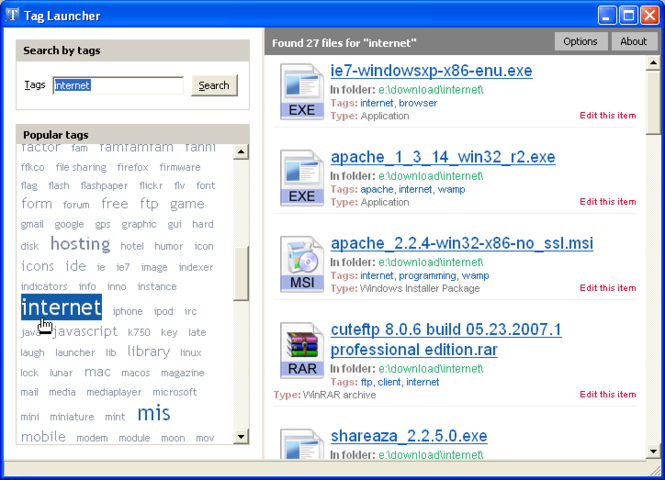
Task: Click the Tag Launcher title bar icon
Action: tap(12, 15)
